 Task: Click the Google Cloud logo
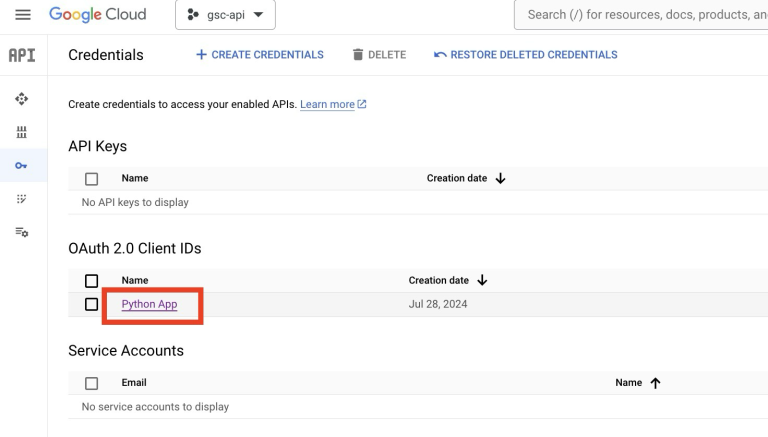tap(97, 15)
